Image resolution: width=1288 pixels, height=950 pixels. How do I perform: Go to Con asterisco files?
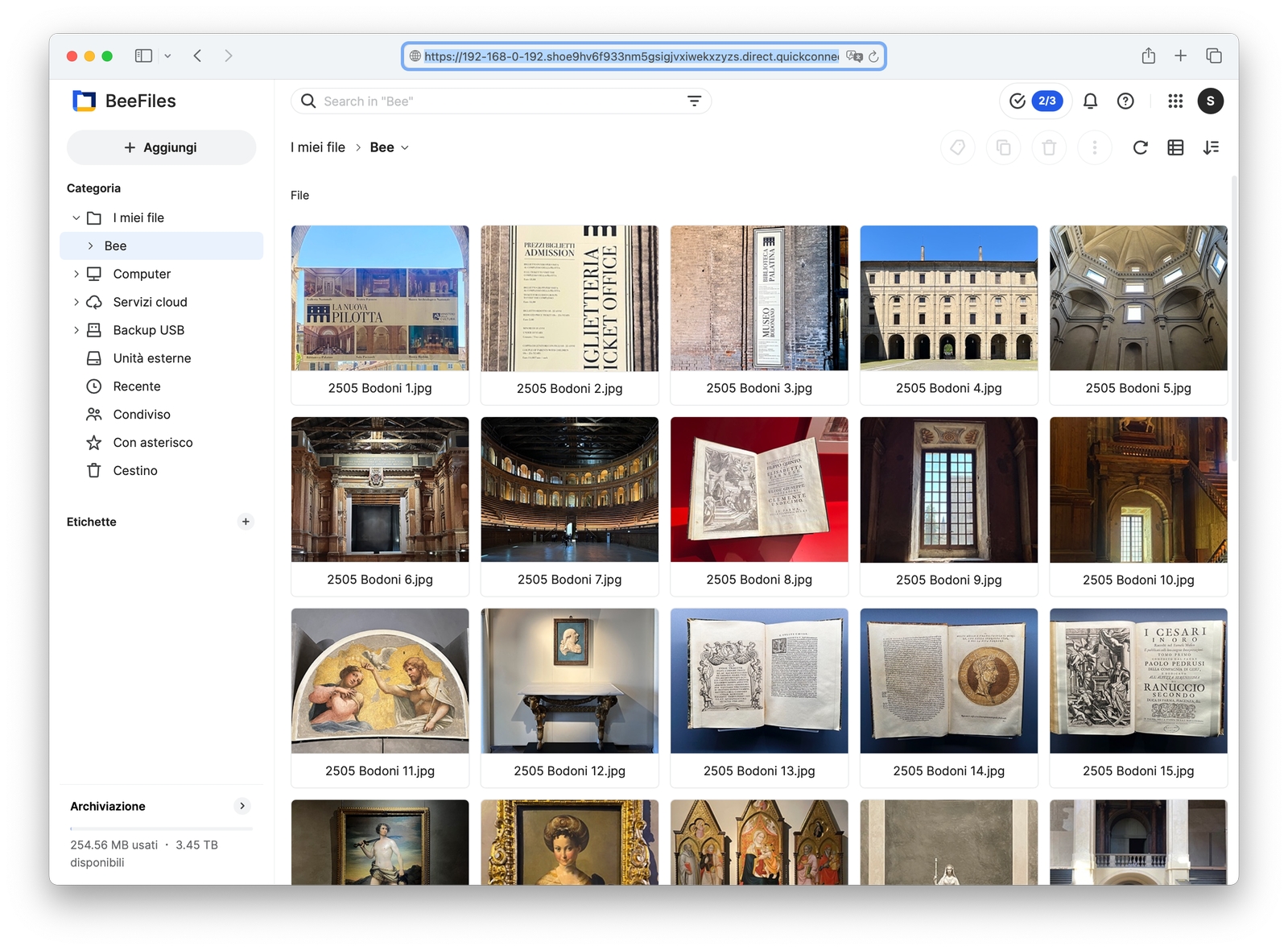point(152,442)
